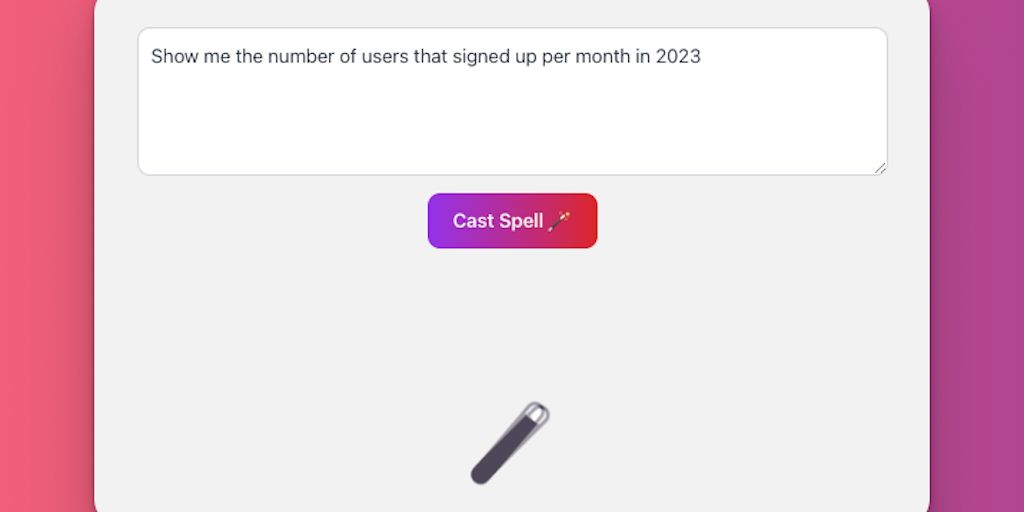Click the white tip of the large wand
The width and height of the screenshot is (1024, 512).
point(537,413)
